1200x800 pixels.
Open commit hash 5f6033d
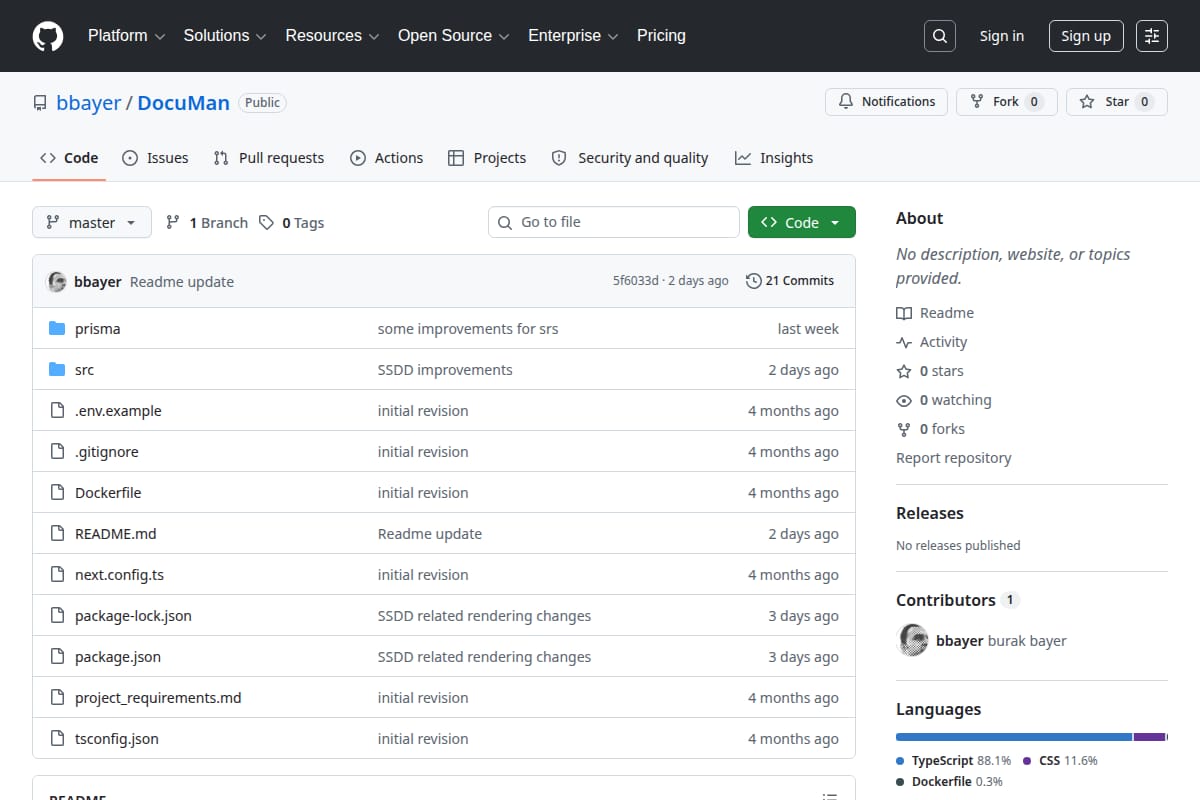(x=636, y=281)
